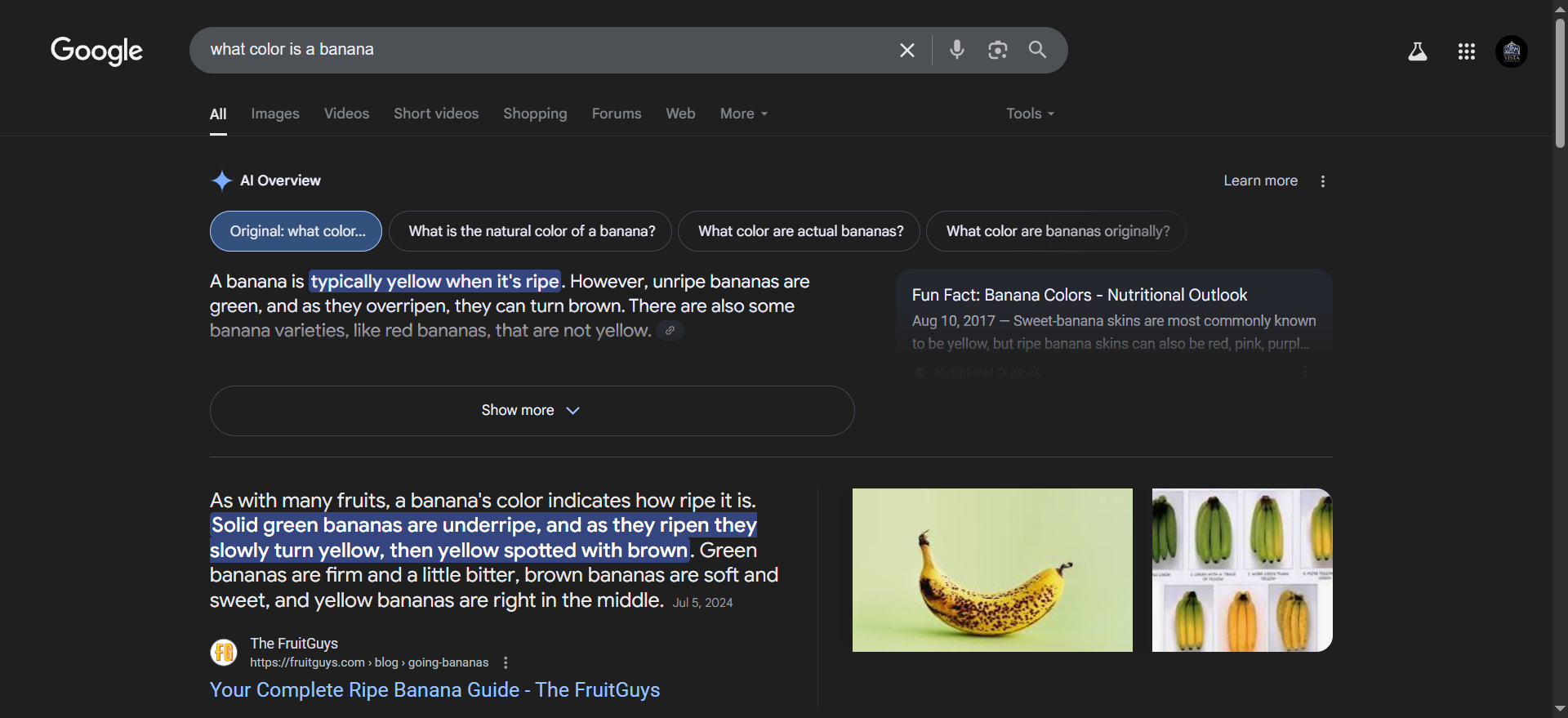Click the source link chip icon after the AI answer
The image size is (1568, 718).
pos(670,331)
